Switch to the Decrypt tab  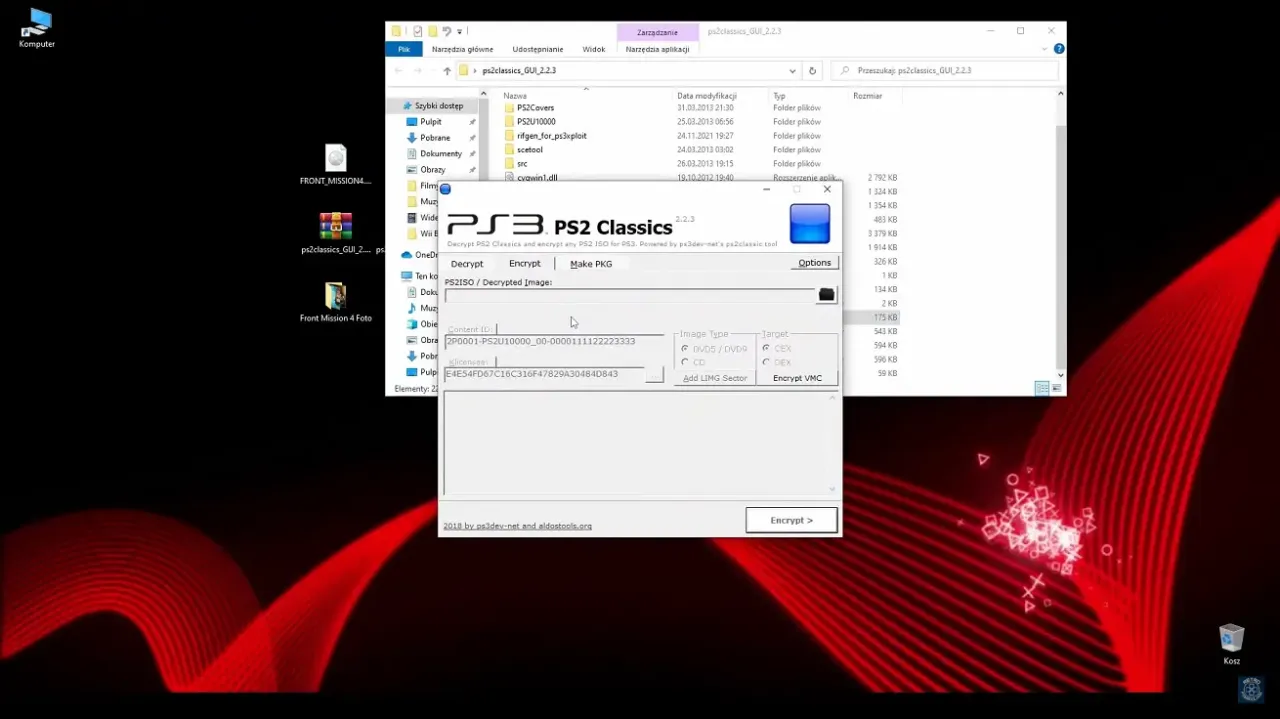(x=467, y=264)
